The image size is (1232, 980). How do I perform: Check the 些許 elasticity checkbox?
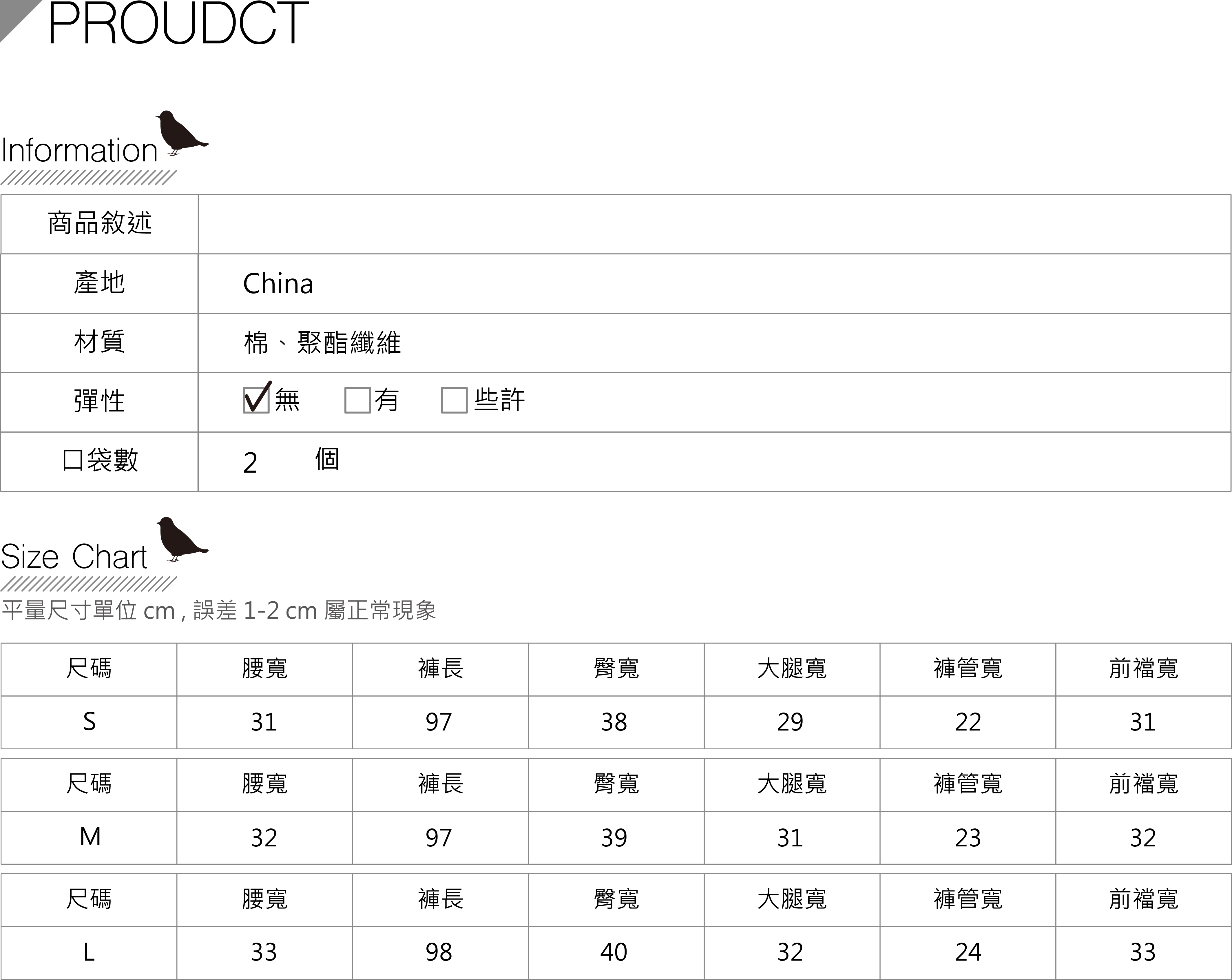(x=454, y=400)
